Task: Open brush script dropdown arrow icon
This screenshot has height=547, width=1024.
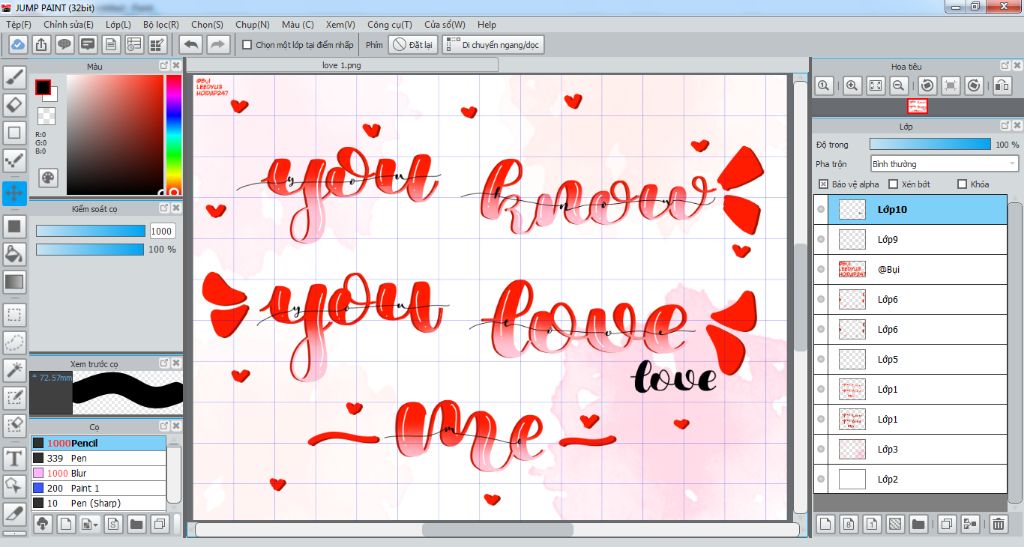Action: 89,524
